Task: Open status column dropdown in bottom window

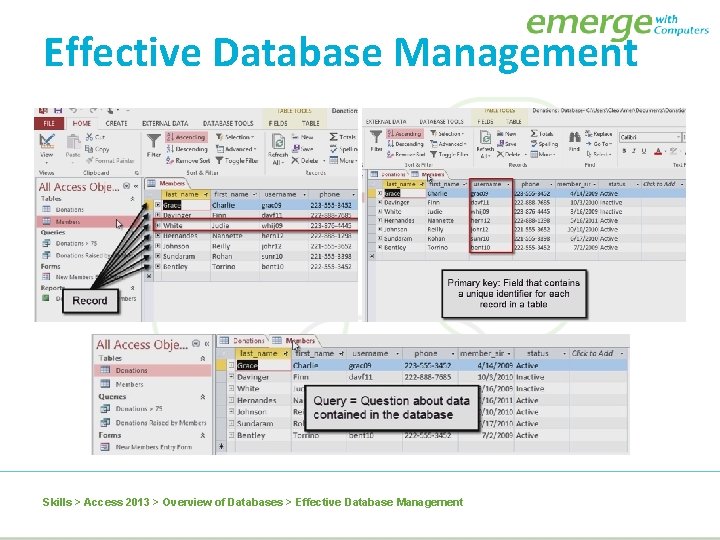Action: 564,354
